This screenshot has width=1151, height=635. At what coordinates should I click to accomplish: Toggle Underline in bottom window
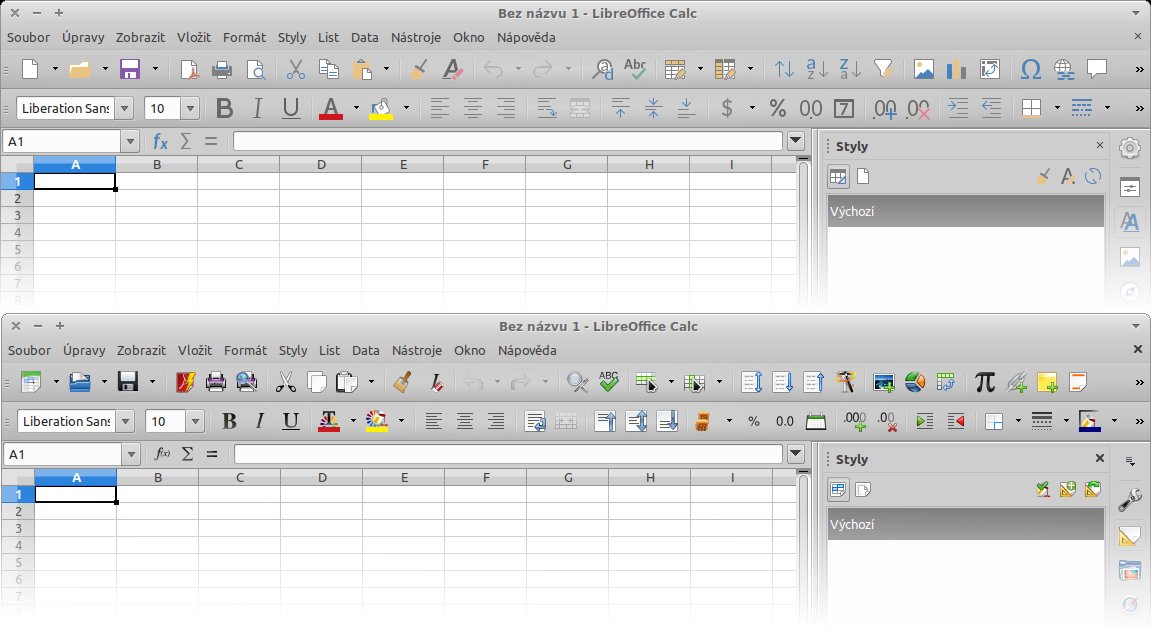click(291, 421)
